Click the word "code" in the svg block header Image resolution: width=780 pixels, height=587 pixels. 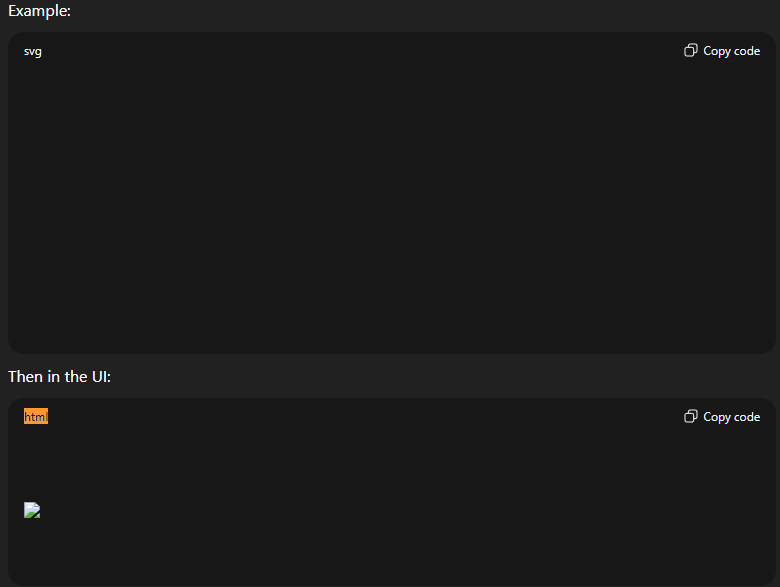(747, 51)
